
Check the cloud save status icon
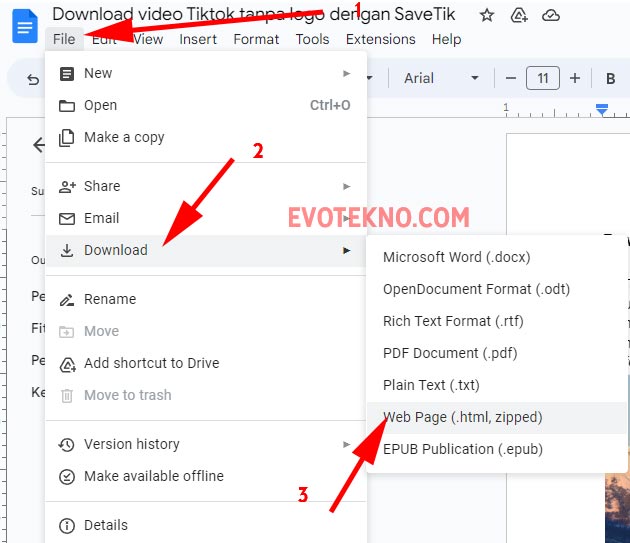coord(551,15)
